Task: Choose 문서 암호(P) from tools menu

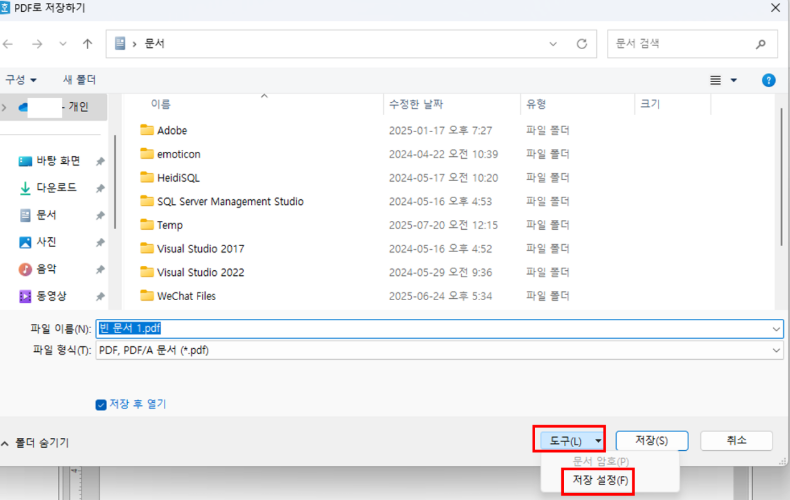Action: point(601,461)
